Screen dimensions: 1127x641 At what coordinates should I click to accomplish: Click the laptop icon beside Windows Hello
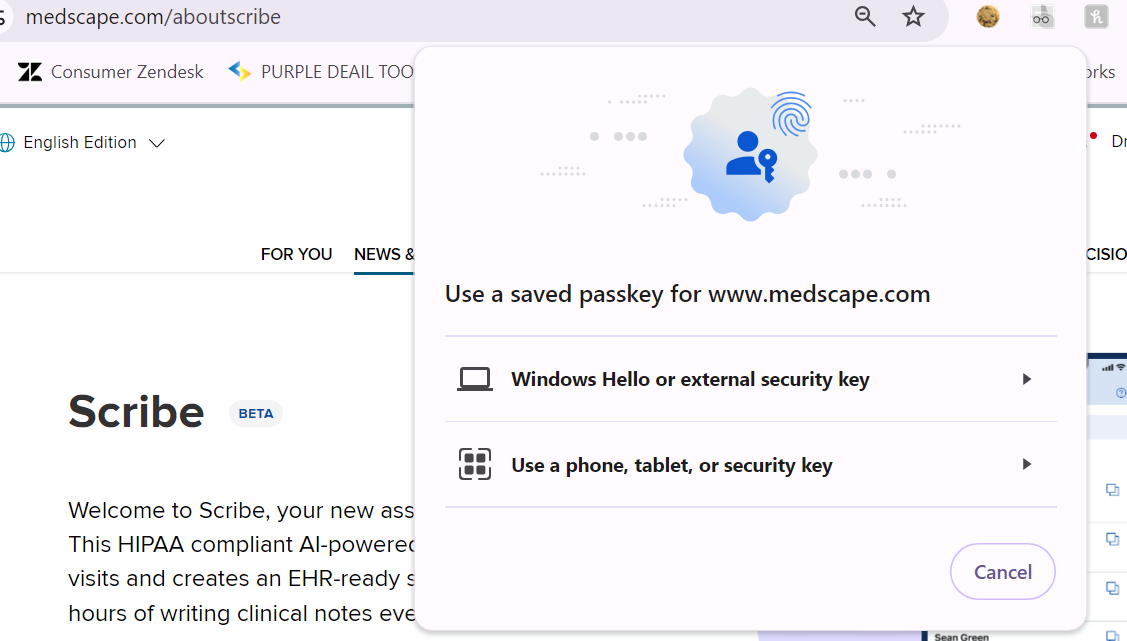(475, 379)
